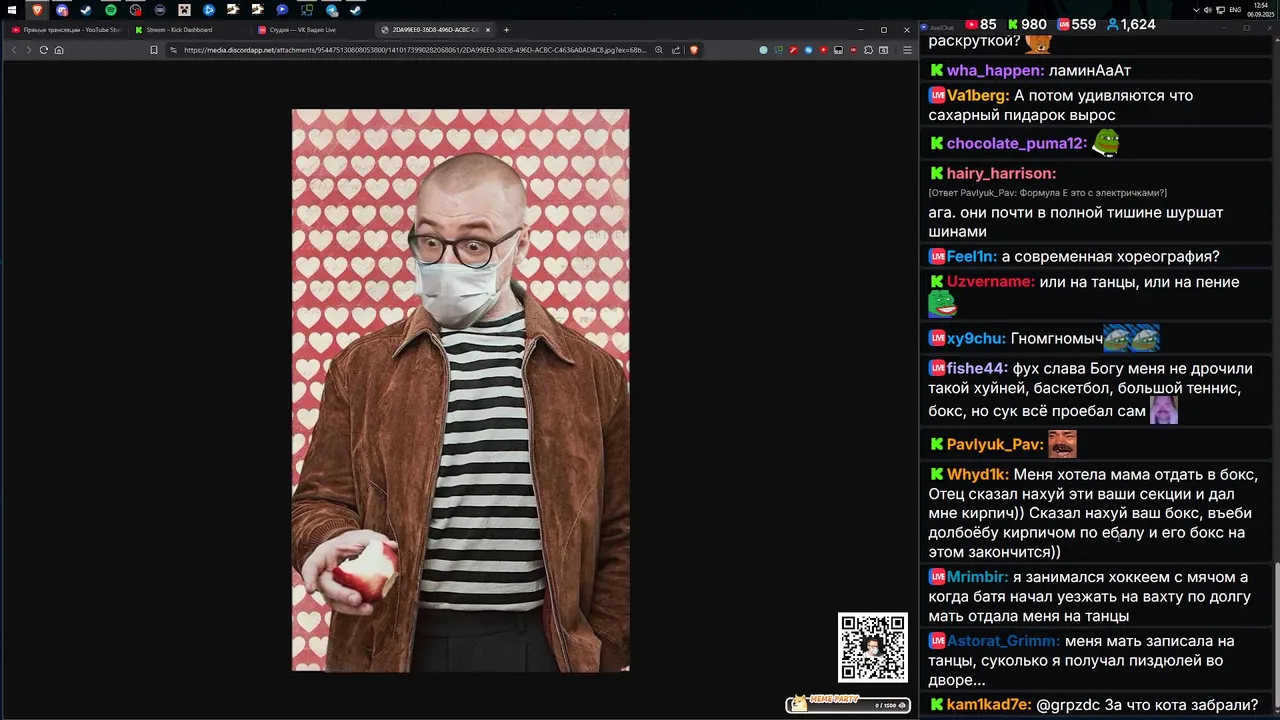Click username hairy_harrison in chat
The width and height of the screenshot is (1280, 720).
[x=1001, y=173]
